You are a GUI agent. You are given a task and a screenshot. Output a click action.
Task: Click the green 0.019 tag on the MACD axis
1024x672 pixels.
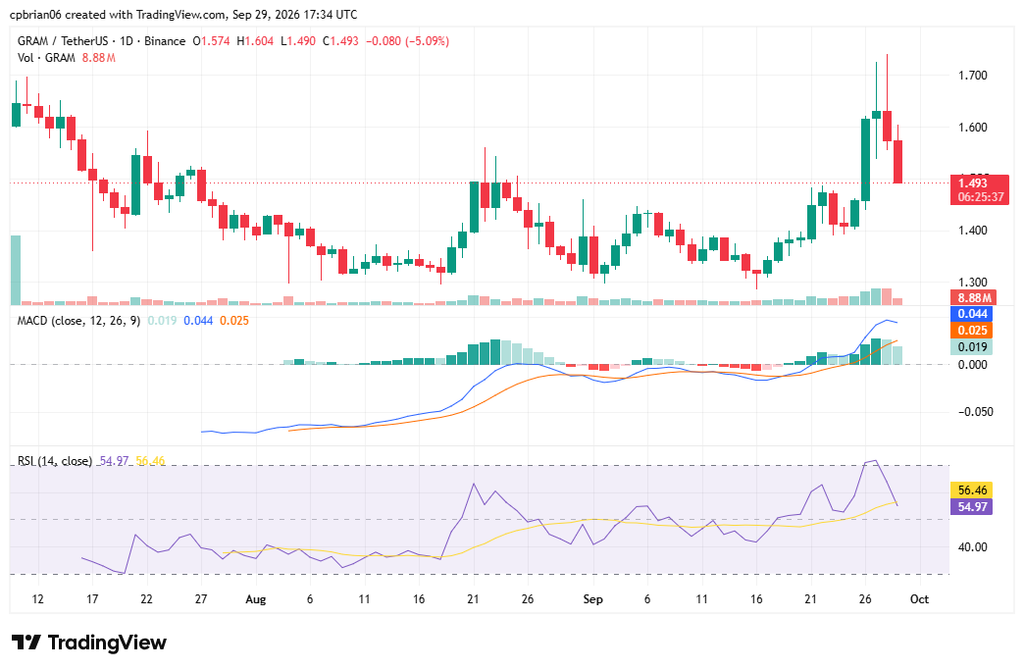(x=972, y=347)
